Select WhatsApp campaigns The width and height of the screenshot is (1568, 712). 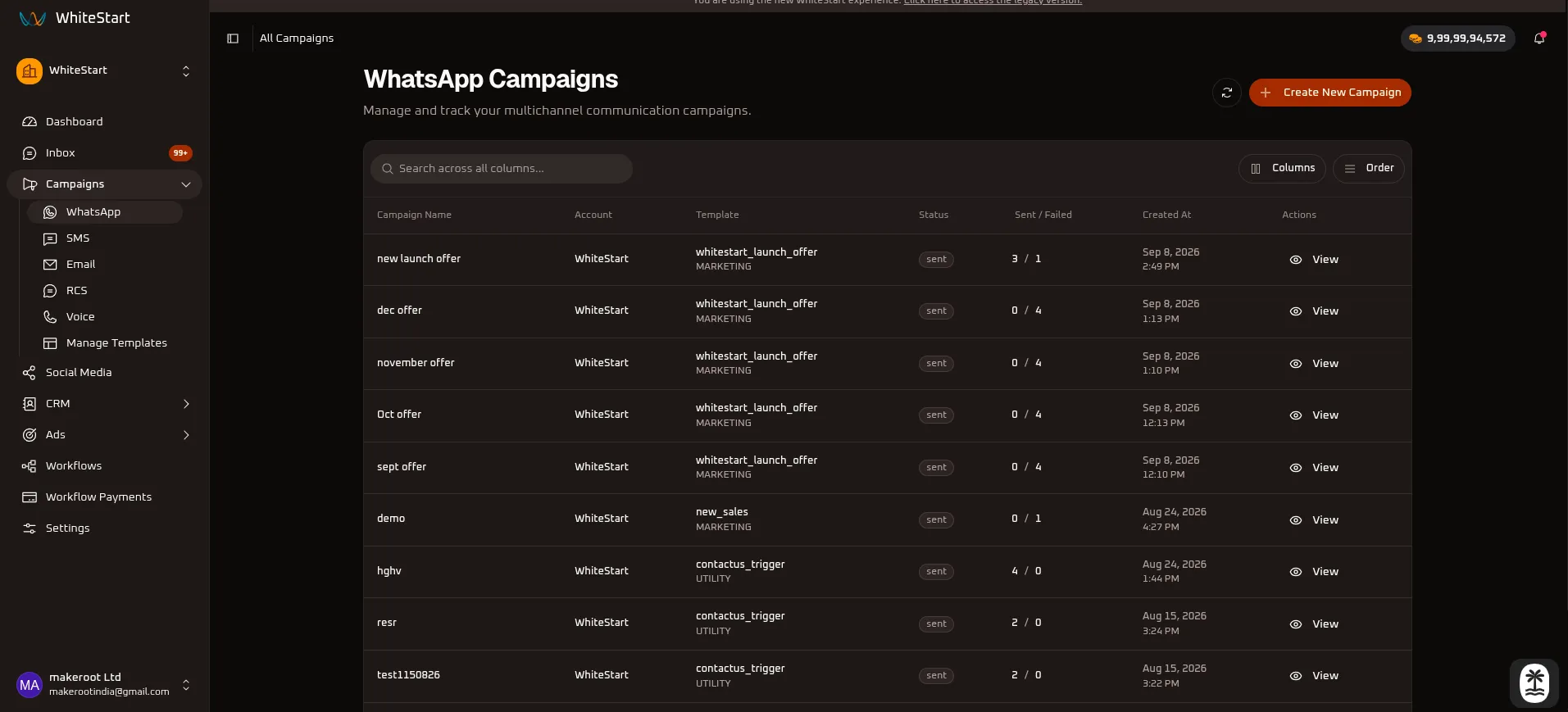coord(105,211)
